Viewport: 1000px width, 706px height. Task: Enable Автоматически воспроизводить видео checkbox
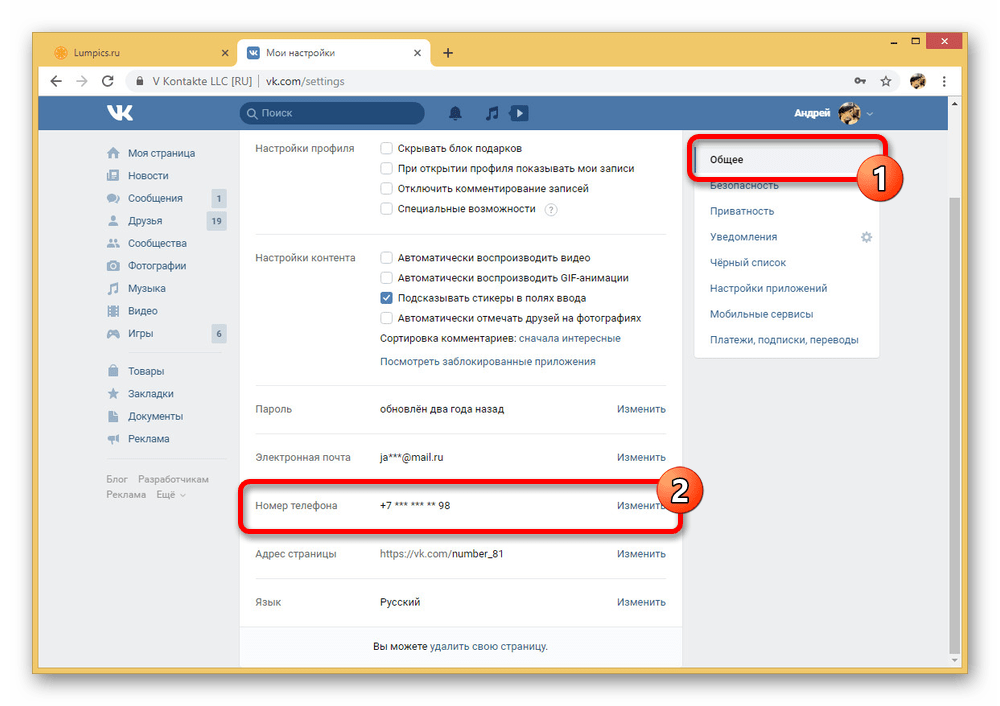point(386,258)
